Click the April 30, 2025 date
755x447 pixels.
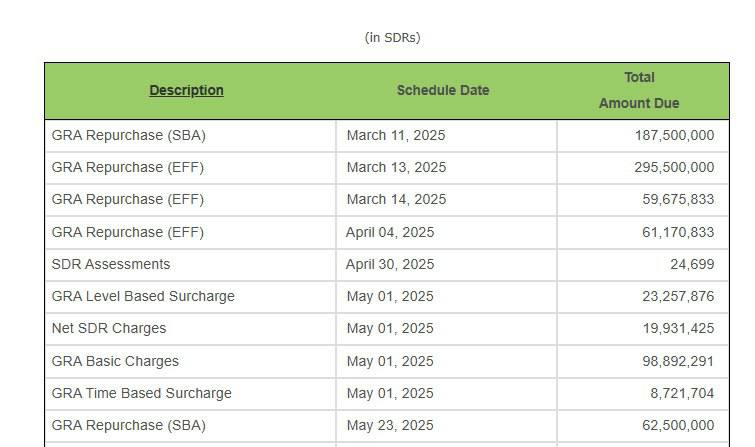coord(390,264)
